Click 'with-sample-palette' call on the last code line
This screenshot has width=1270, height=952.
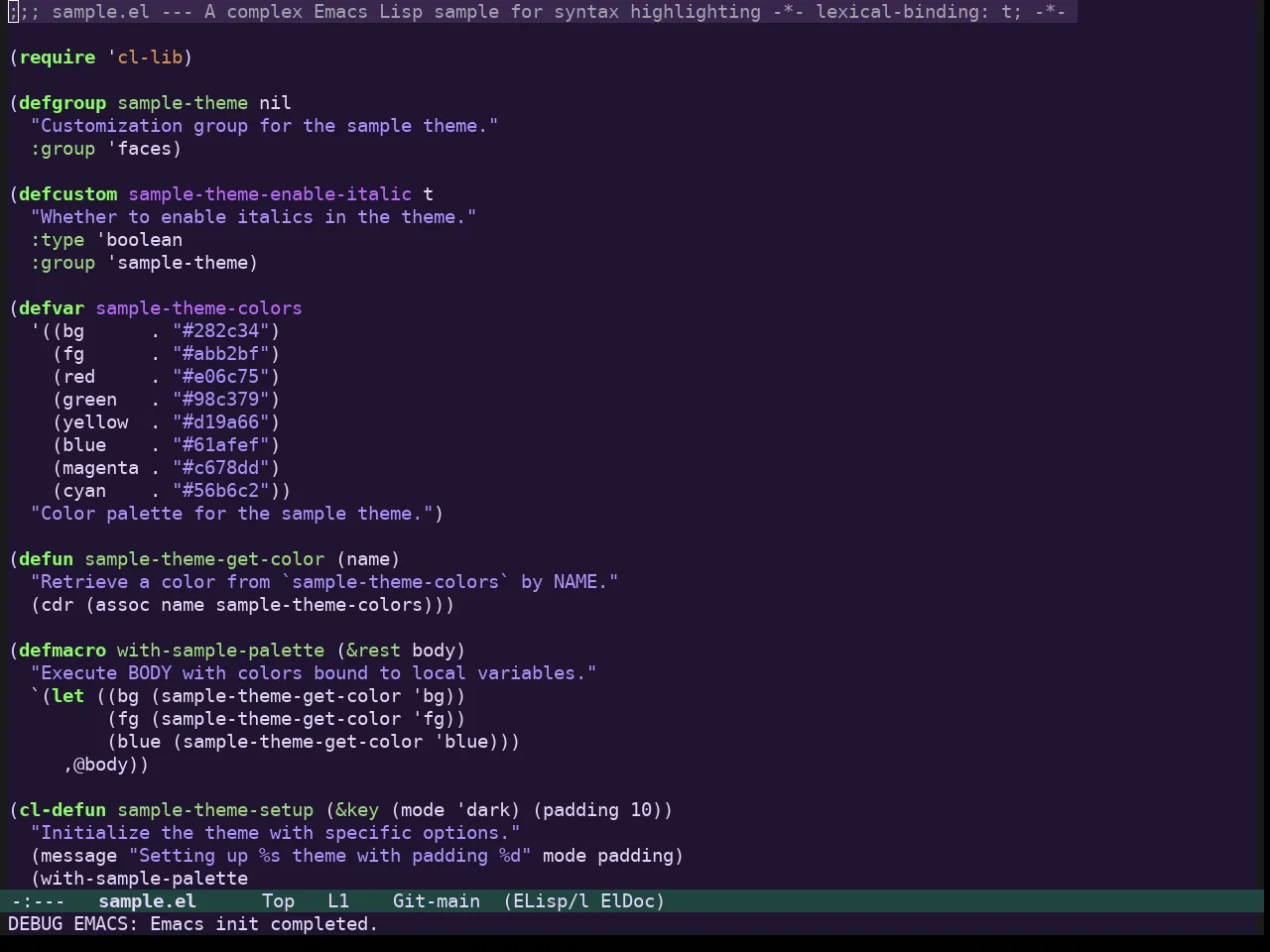pos(144,878)
